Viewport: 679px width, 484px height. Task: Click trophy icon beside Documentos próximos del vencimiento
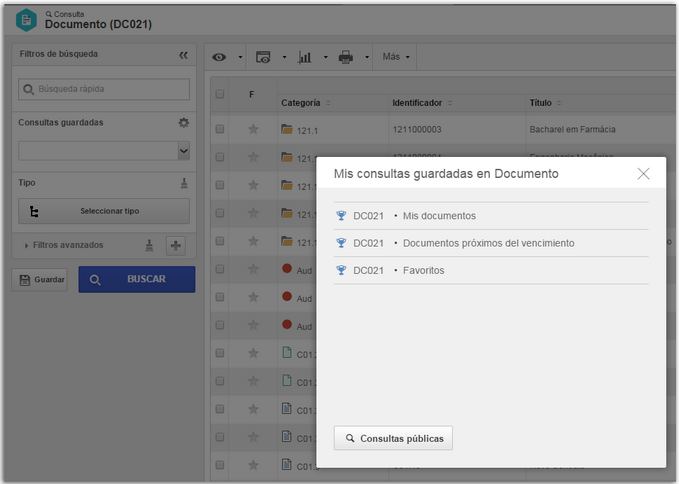click(x=341, y=243)
